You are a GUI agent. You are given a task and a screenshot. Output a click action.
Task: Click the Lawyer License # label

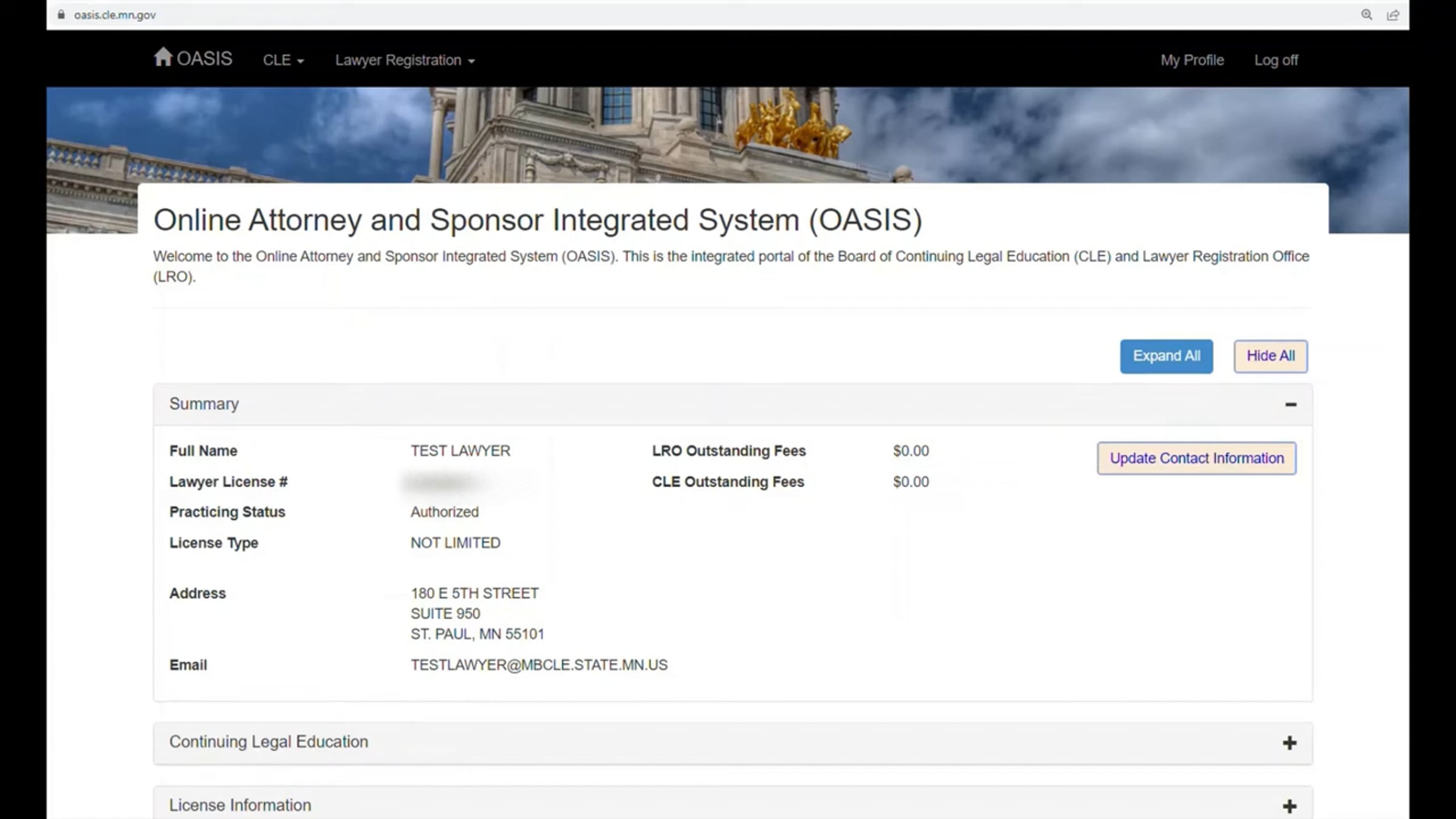pos(228,482)
